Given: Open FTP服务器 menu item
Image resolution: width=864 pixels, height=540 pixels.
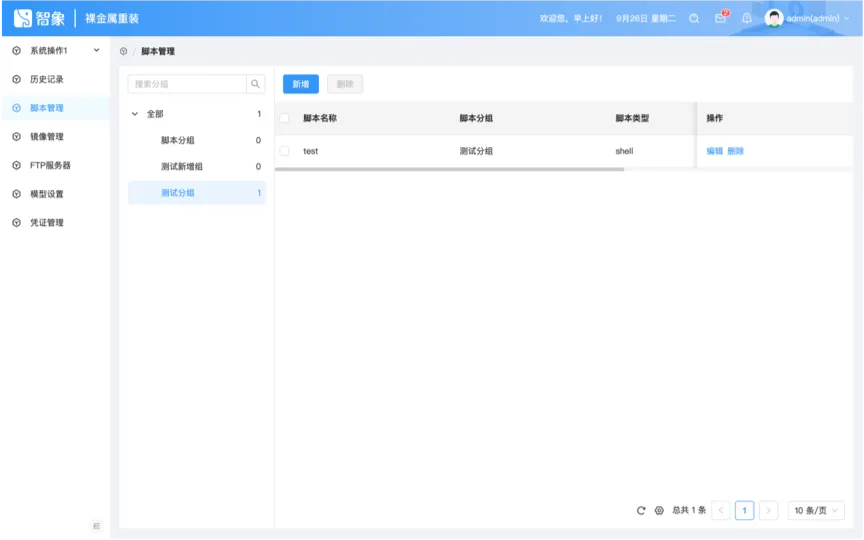Looking at the screenshot, I should tap(50, 165).
